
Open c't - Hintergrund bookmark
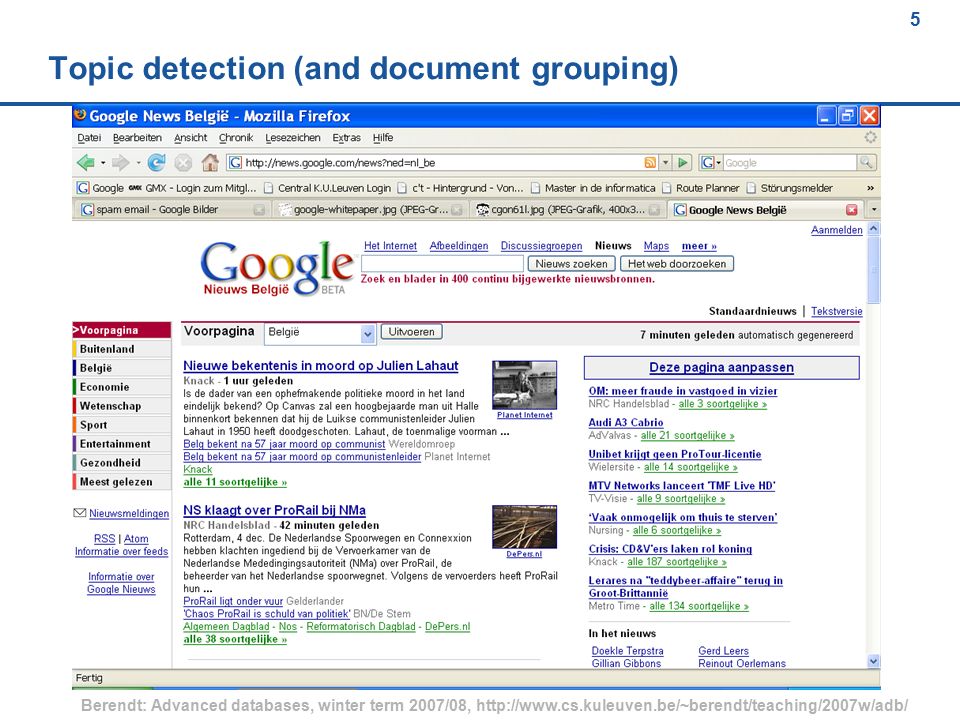pos(460,188)
